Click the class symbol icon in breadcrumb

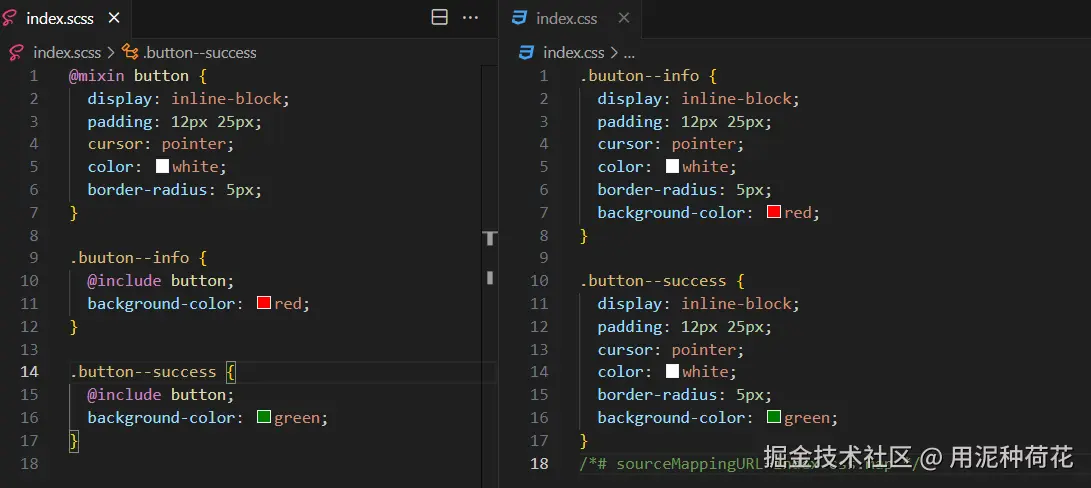(x=129, y=52)
